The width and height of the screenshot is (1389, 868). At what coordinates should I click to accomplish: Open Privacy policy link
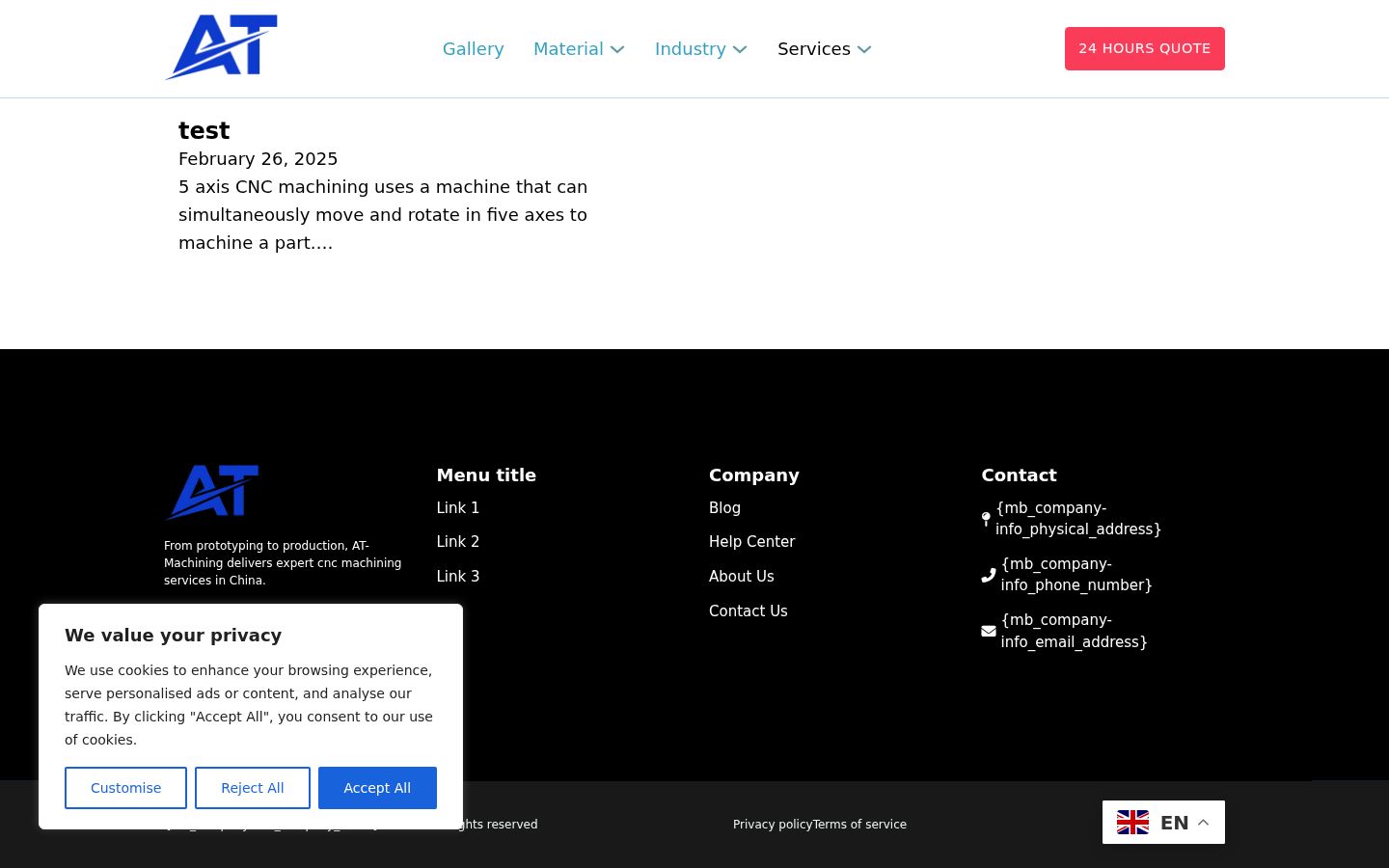tap(772, 825)
